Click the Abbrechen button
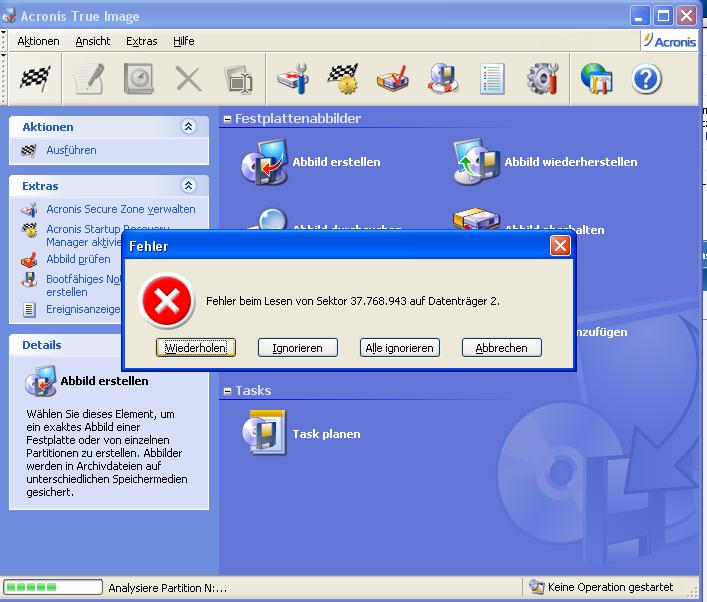Screen dimensions: 707x602 [501, 348]
